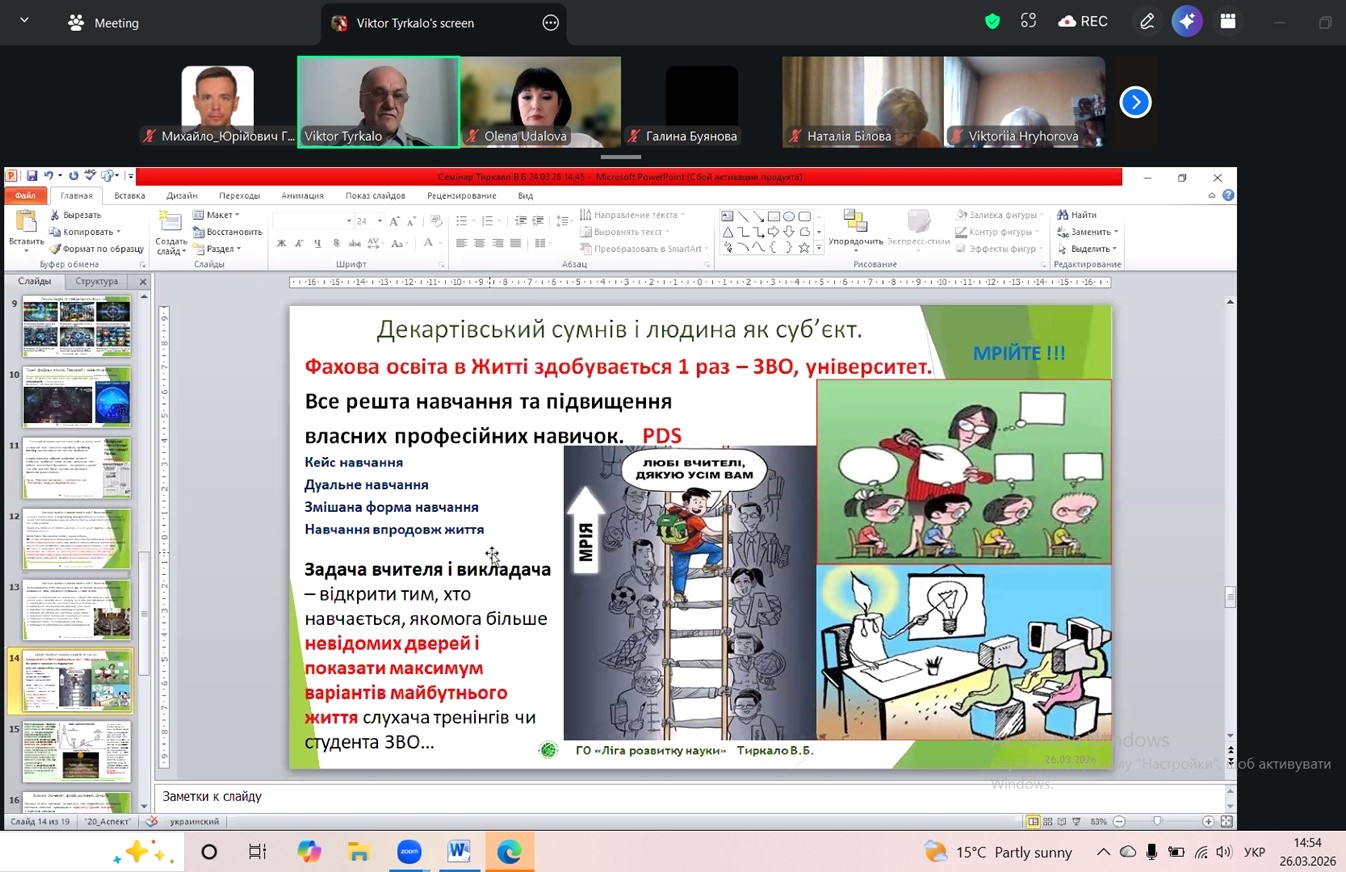Screen dimensions: 1346x872
Task: Open the Zoom apps icon in top bar
Action: [1228, 22]
